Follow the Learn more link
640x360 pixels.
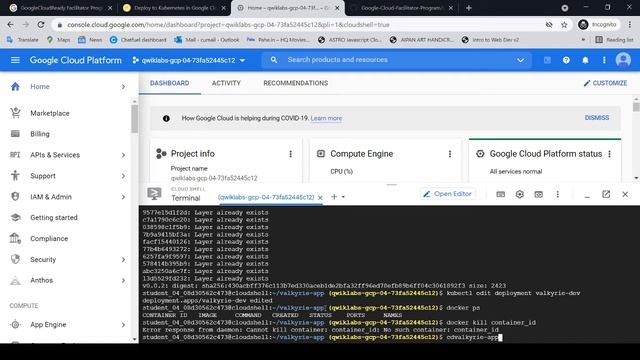[x=326, y=118]
